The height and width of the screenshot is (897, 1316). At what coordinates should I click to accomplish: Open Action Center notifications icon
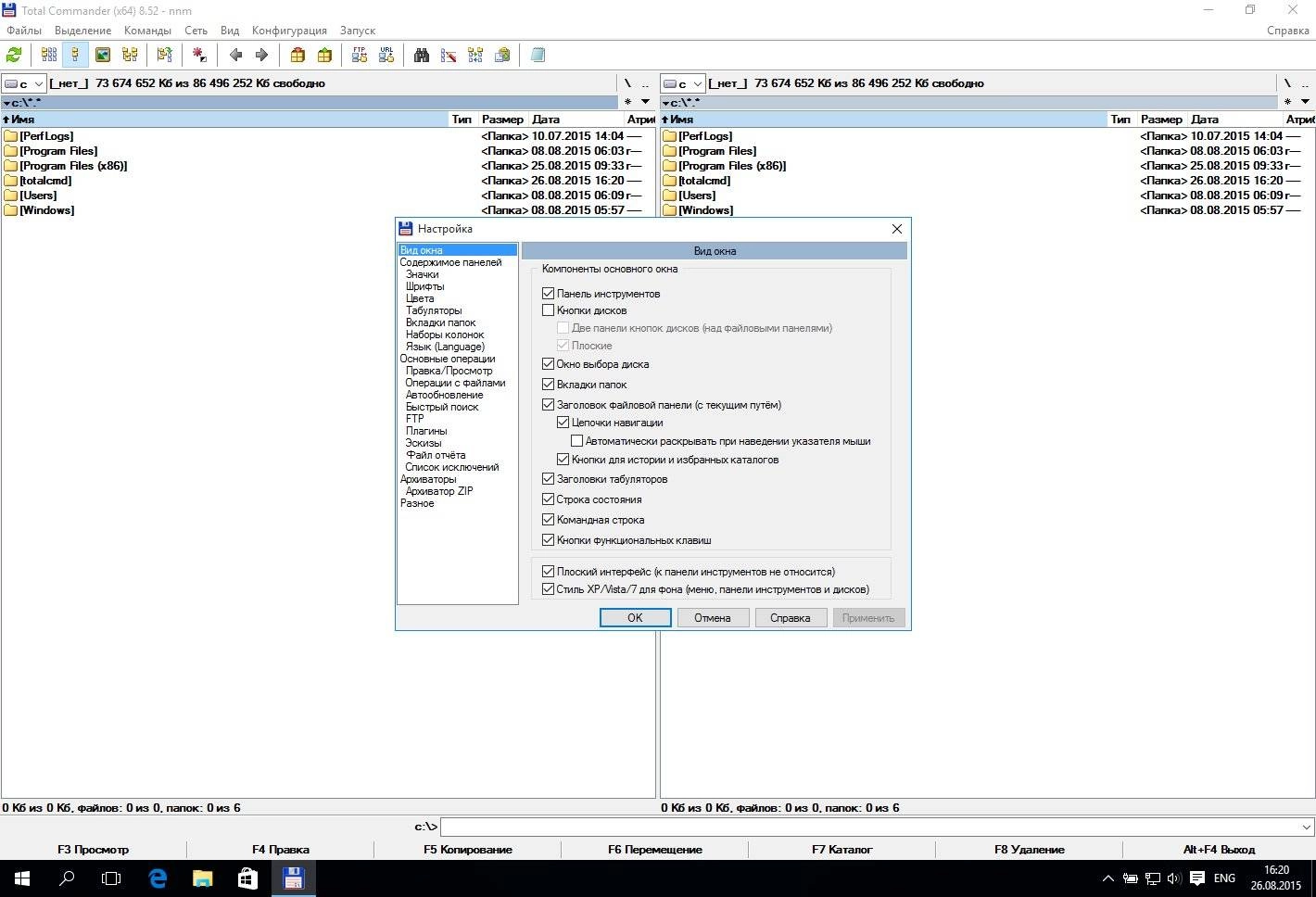coord(1197,878)
